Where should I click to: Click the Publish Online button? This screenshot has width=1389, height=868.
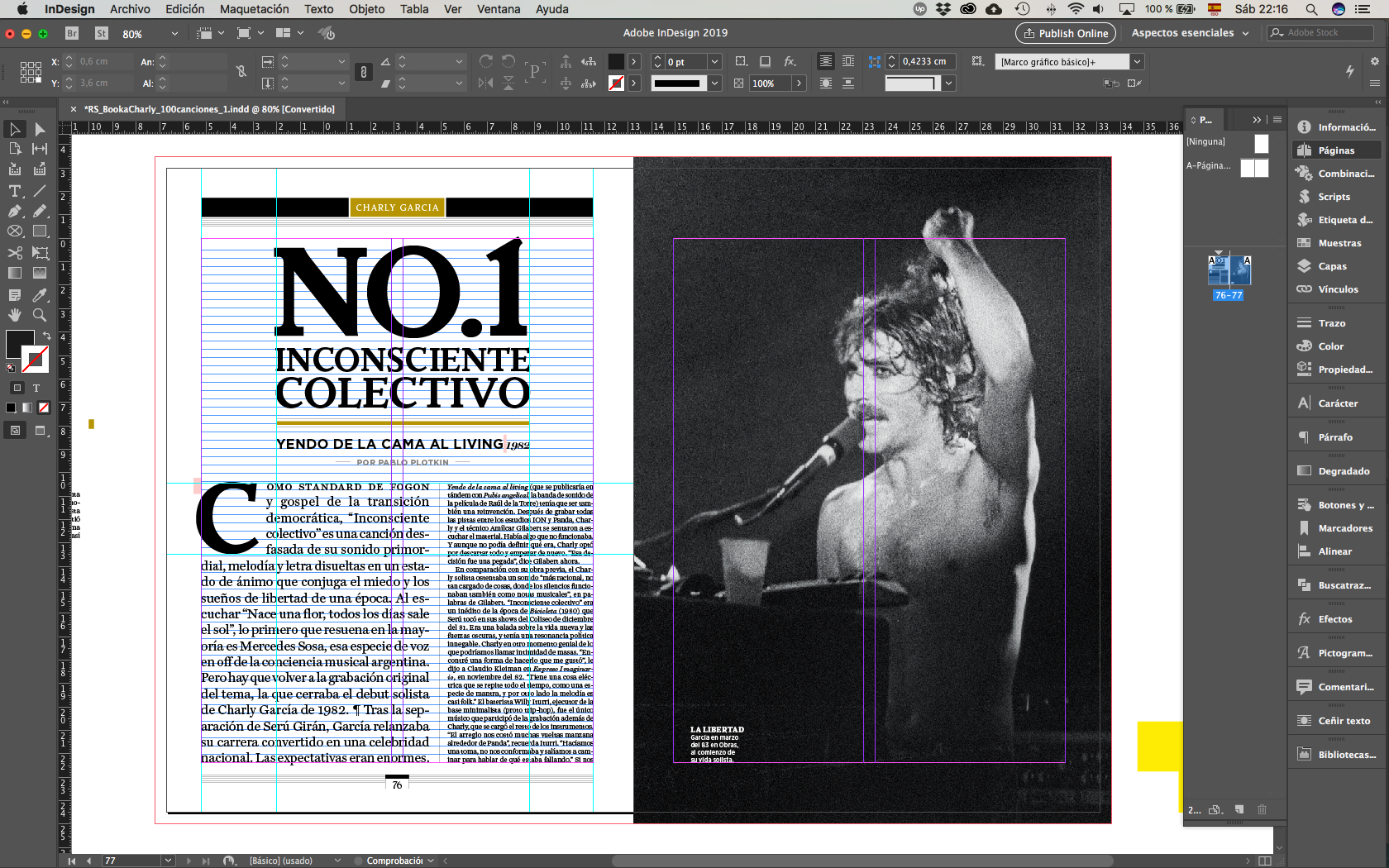[1065, 33]
